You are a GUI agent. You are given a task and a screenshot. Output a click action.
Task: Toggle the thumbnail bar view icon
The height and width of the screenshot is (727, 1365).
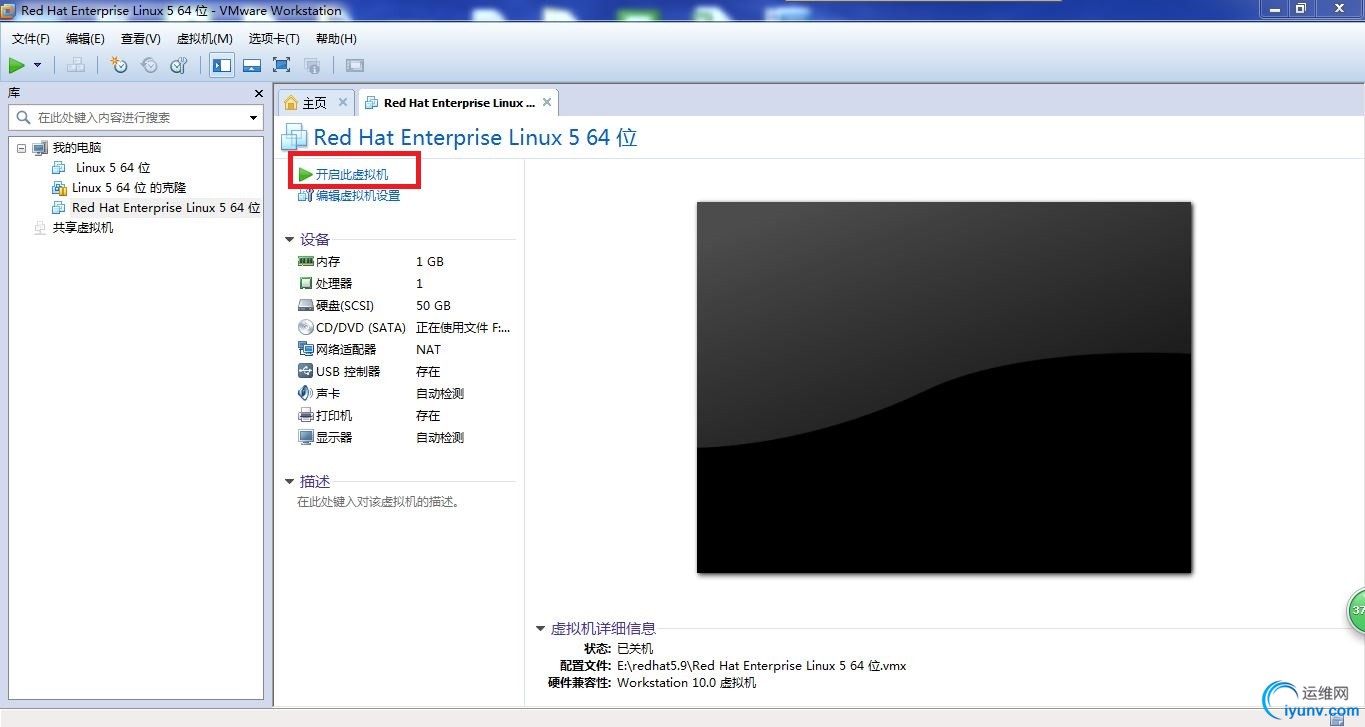252,66
